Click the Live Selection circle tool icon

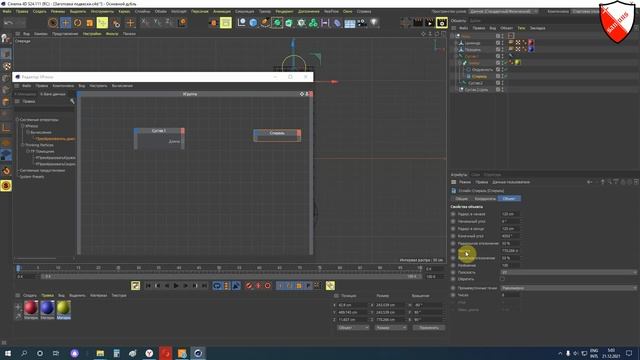[53, 23]
